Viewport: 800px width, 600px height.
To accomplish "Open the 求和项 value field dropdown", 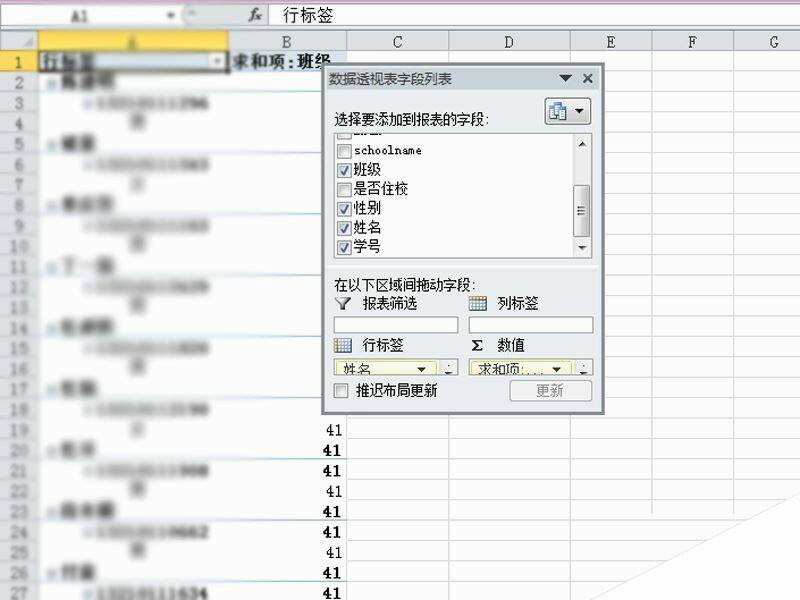I will click(x=557, y=369).
